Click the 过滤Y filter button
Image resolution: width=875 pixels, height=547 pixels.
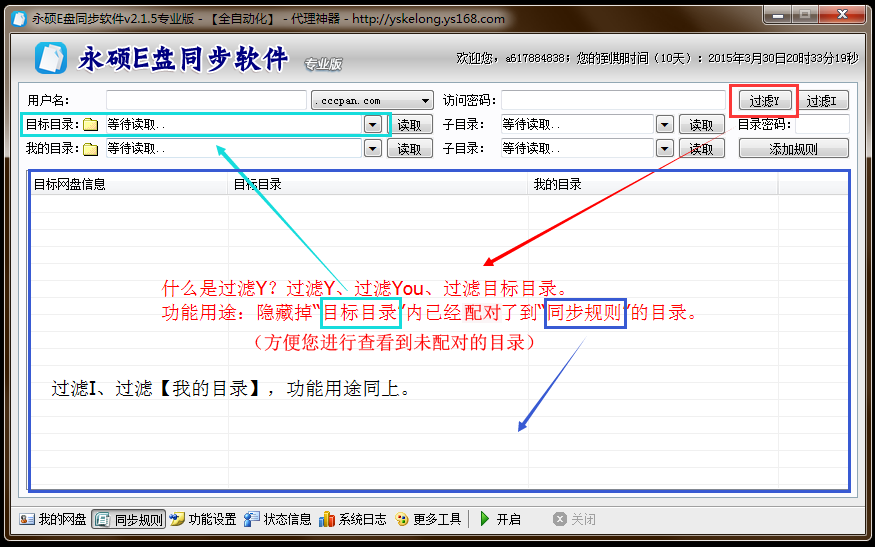point(764,101)
